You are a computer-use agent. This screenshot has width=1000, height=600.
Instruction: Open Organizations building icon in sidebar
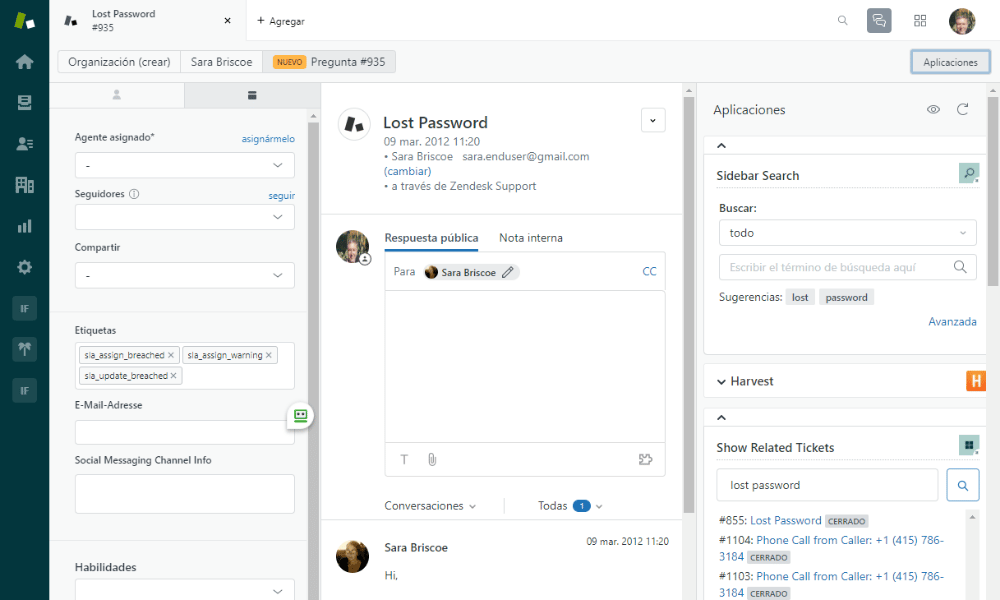(x=24, y=185)
